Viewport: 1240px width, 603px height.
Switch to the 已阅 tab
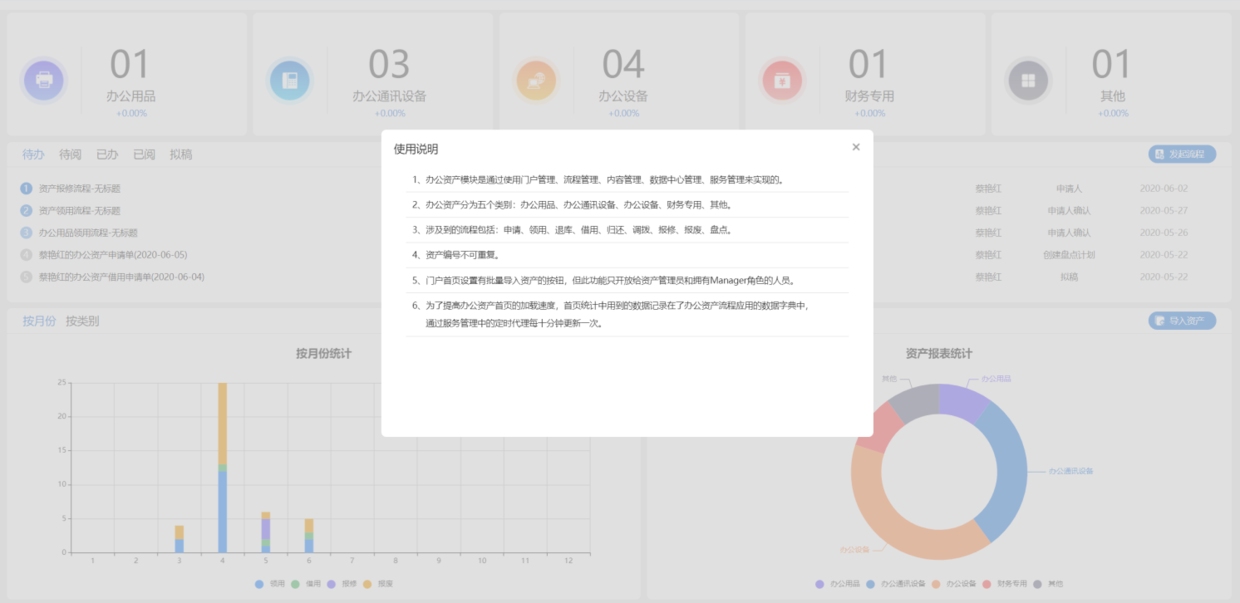coord(144,154)
